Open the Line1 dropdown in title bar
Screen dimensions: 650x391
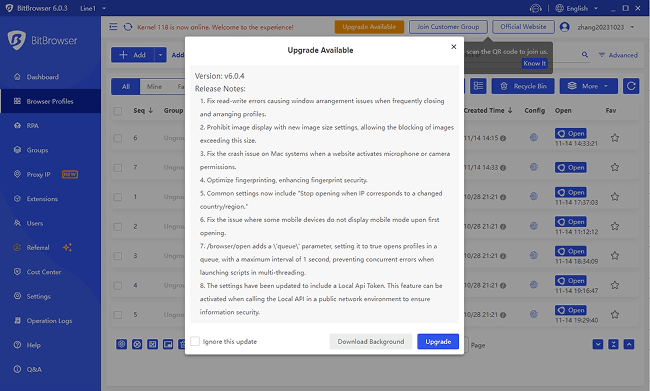pyautogui.click(x=93, y=8)
